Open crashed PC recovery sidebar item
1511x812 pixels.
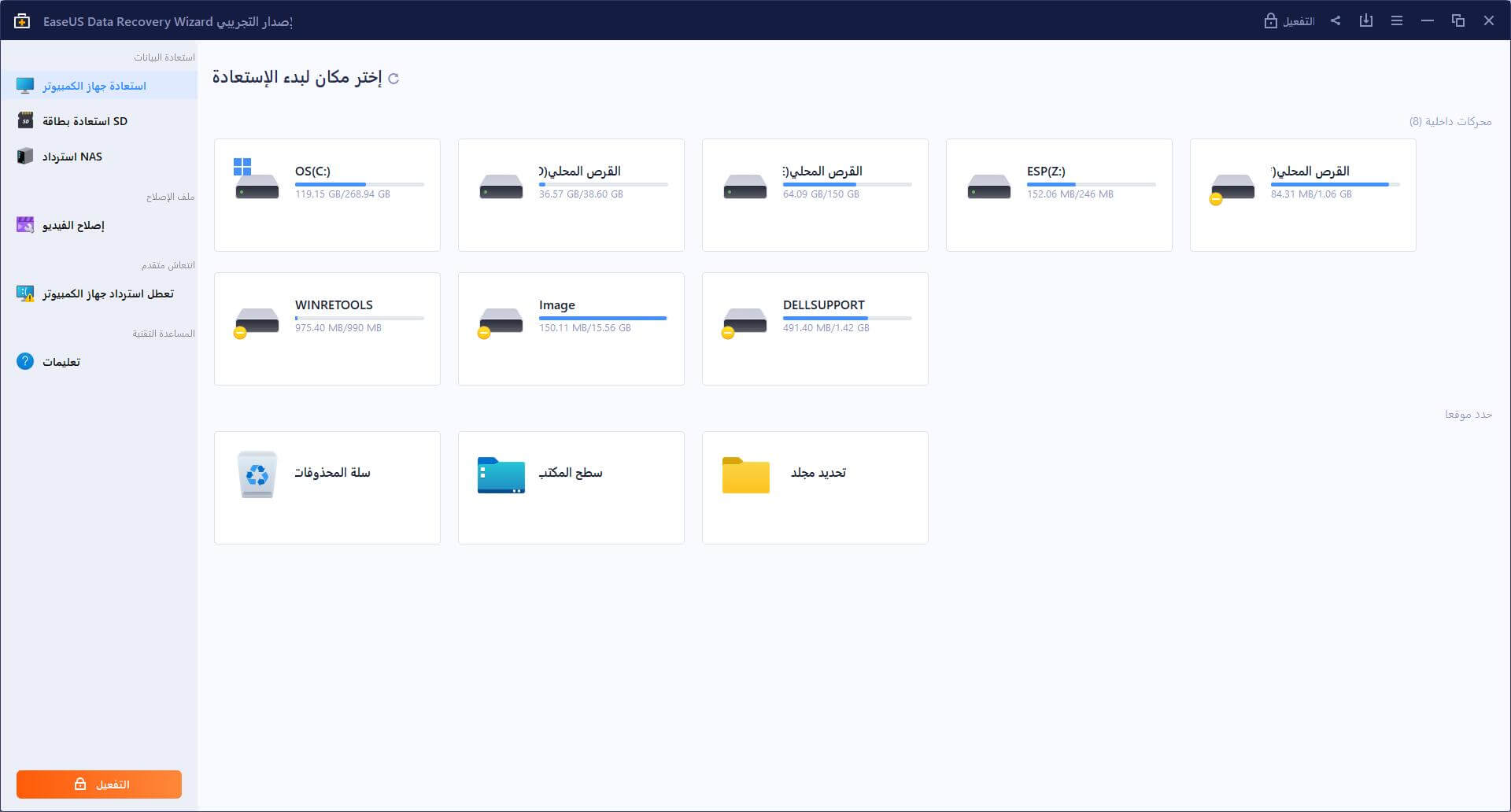(108, 293)
